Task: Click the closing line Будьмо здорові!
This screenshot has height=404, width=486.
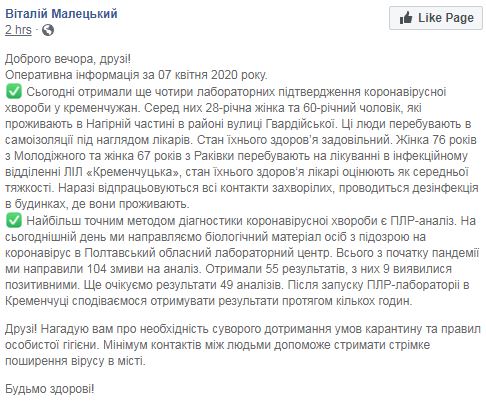Action: [x=50, y=389]
